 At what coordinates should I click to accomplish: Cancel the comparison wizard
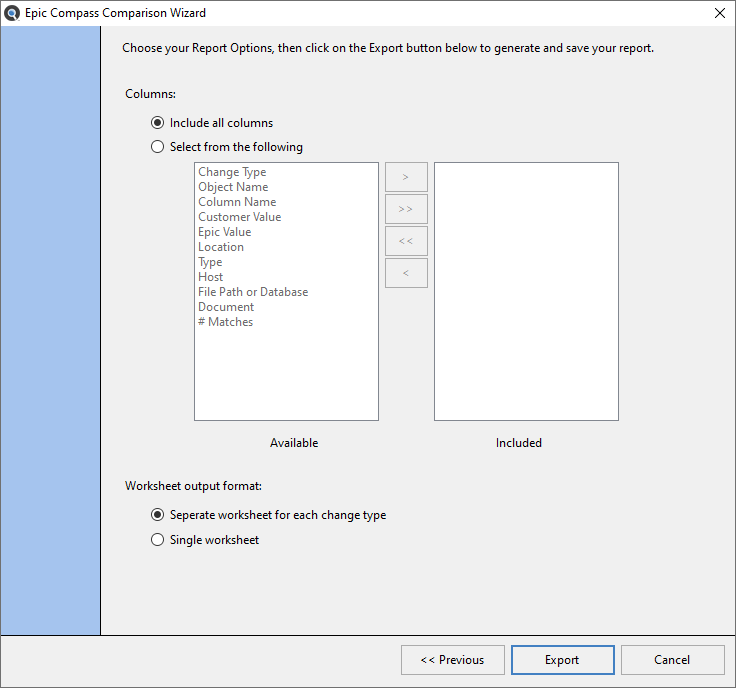click(x=672, y=660)
